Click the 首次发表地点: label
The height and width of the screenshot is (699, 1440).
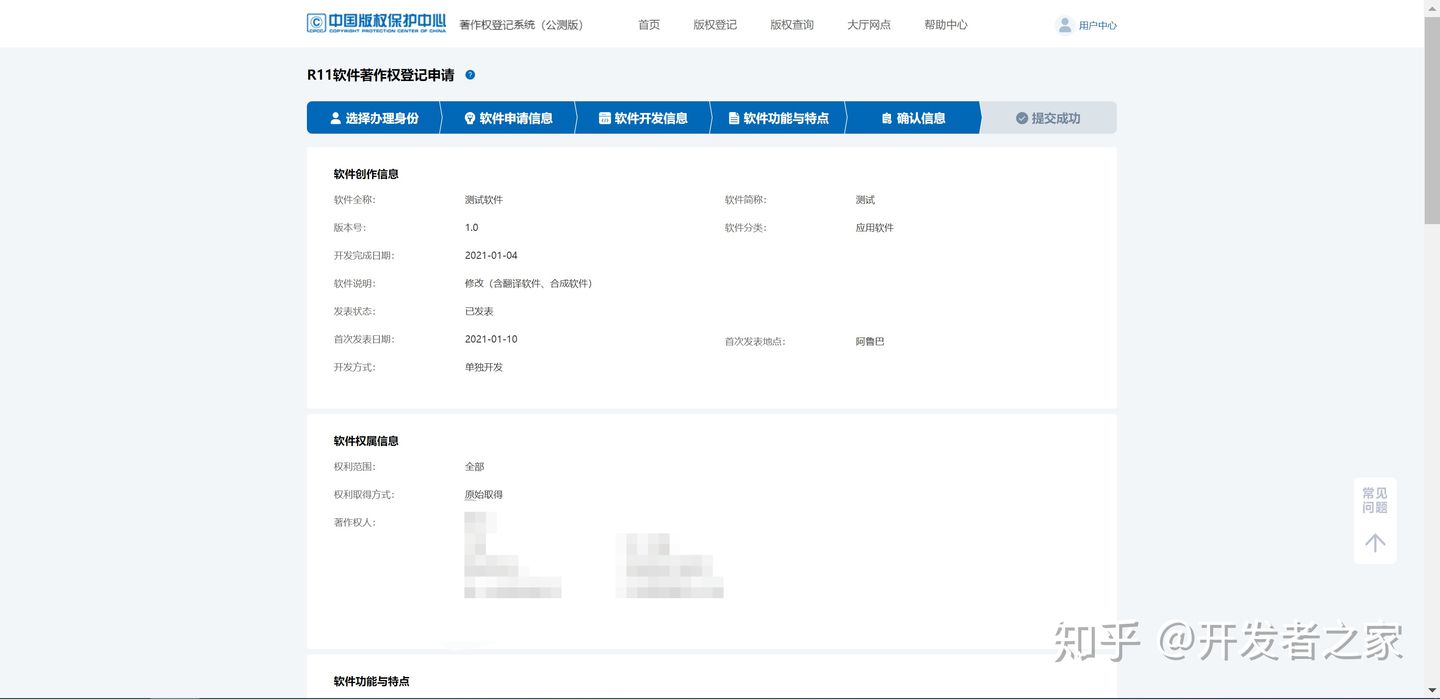tap(755, 342)
